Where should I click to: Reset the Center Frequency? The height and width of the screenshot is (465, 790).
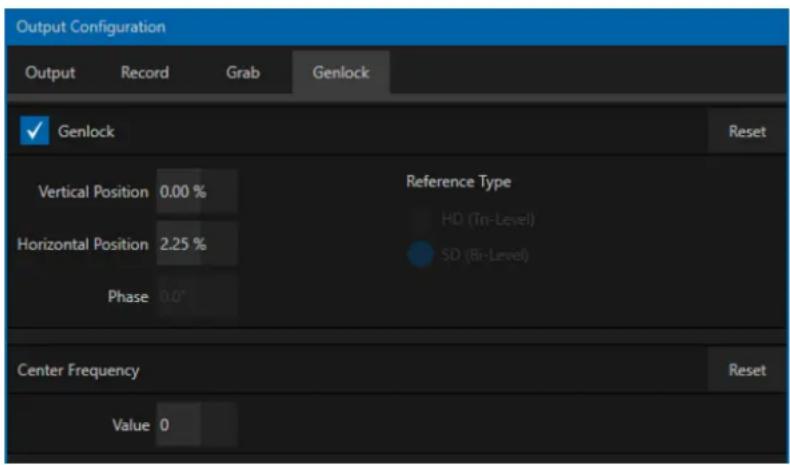click(747, 370)
